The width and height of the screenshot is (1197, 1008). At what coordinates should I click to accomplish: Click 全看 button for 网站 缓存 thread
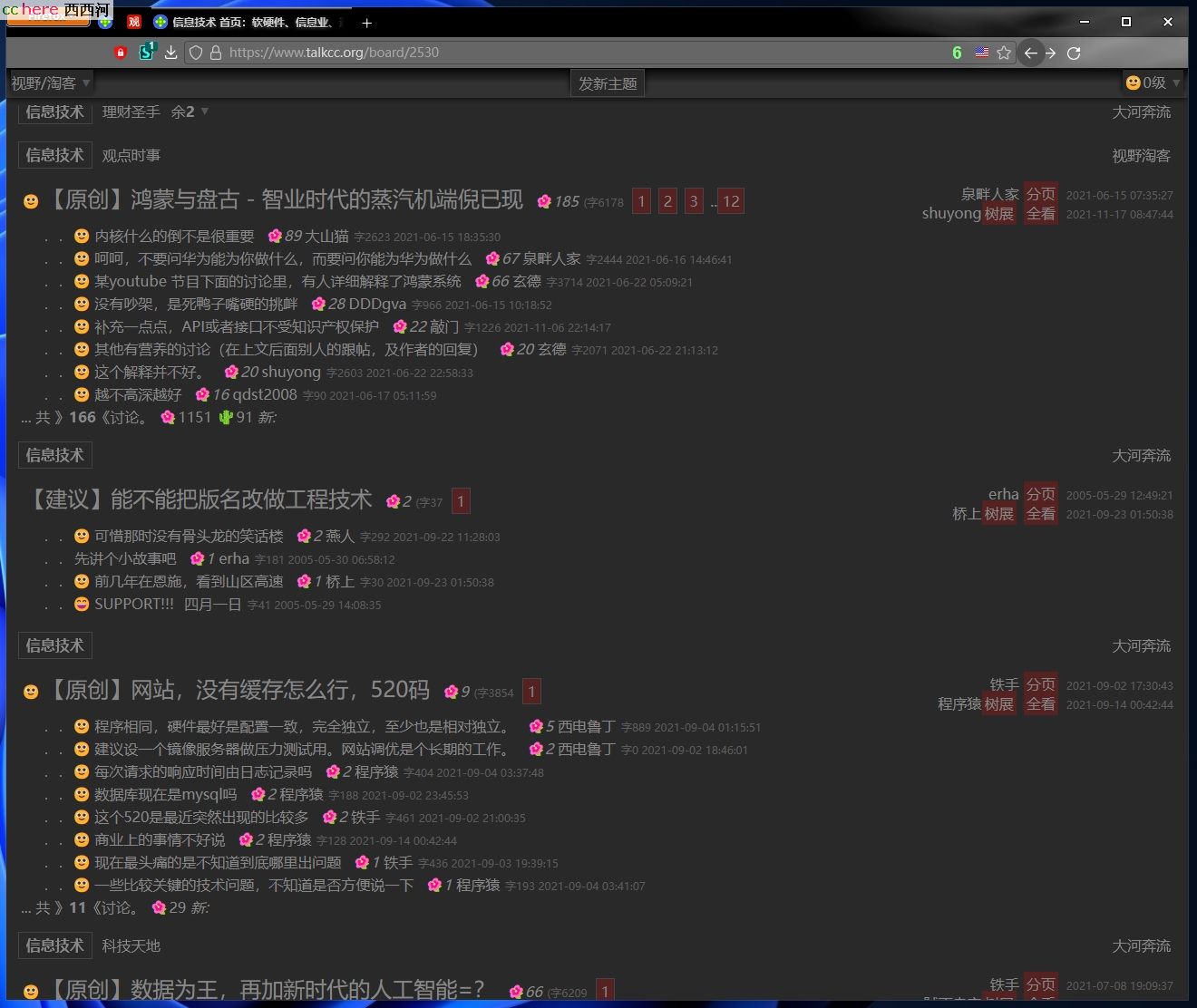pos(1040,704)
